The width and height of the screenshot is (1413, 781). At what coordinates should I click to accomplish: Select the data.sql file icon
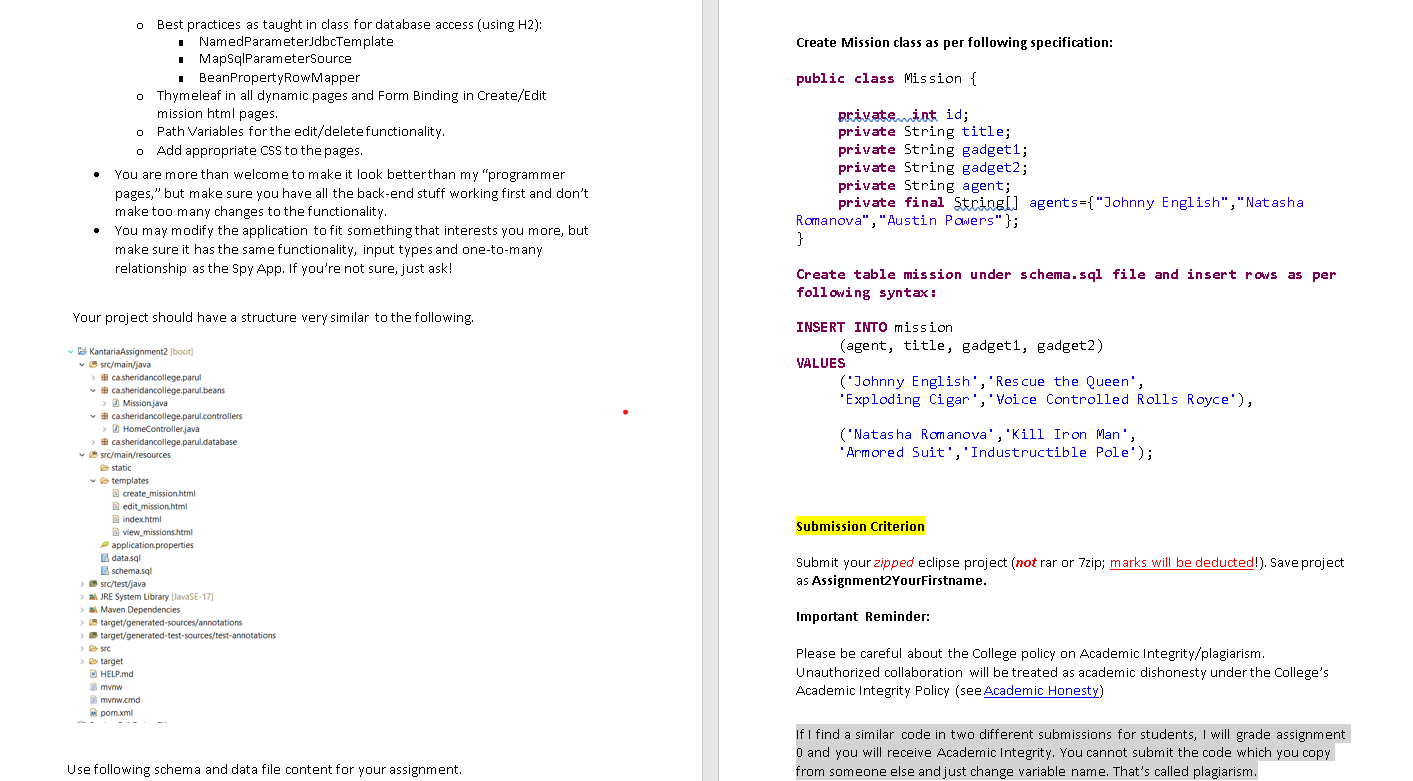click(x=103, y=558)
